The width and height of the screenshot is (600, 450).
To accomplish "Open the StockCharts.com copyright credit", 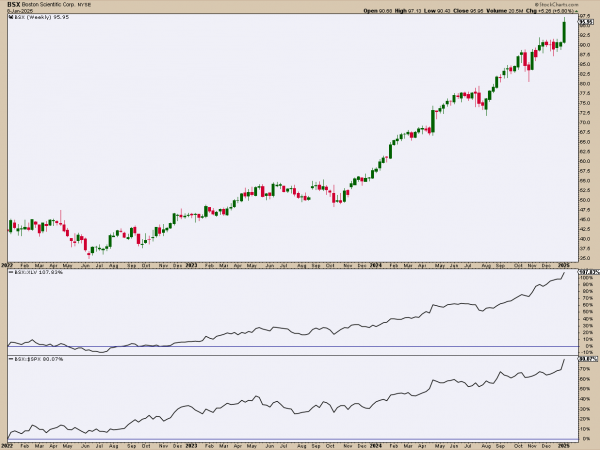I will click(x=556, y=4).
